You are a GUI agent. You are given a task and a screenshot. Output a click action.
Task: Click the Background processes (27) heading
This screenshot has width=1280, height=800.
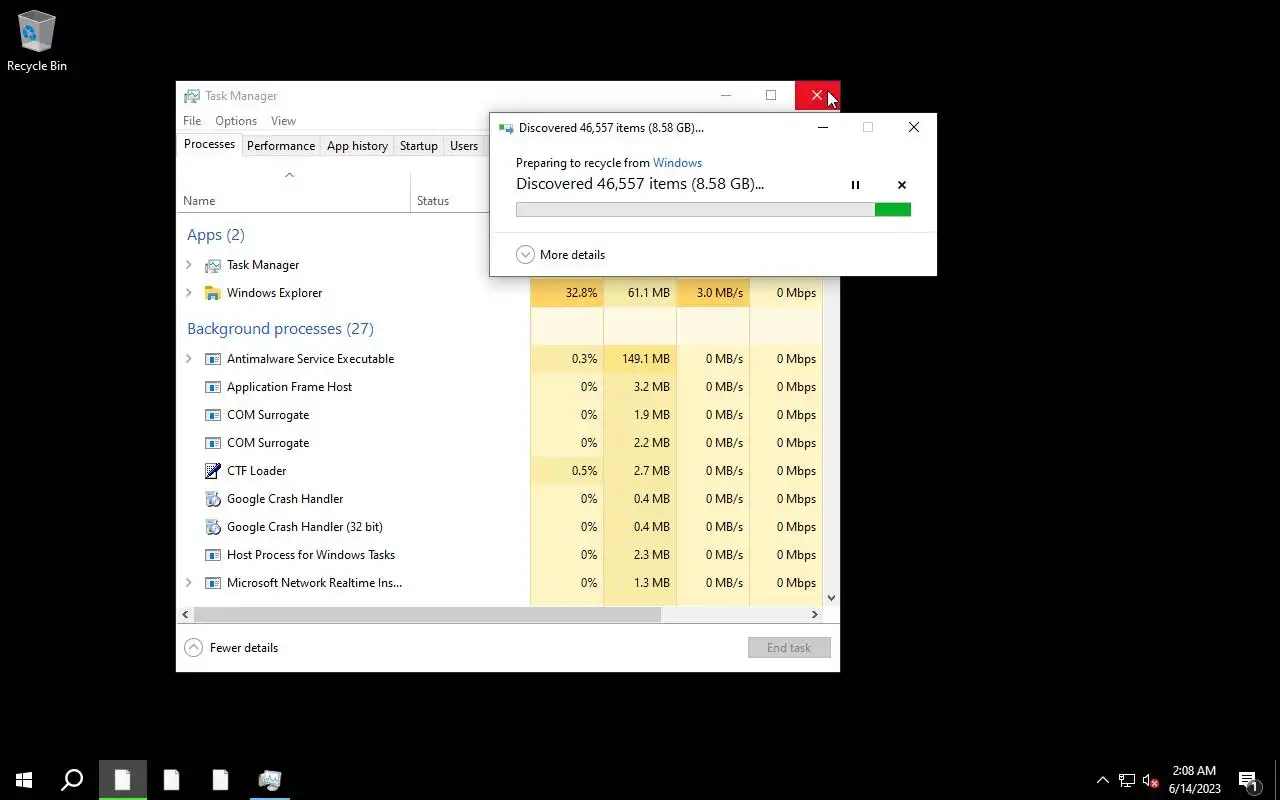pyautogui.click(x=280, y=329)
